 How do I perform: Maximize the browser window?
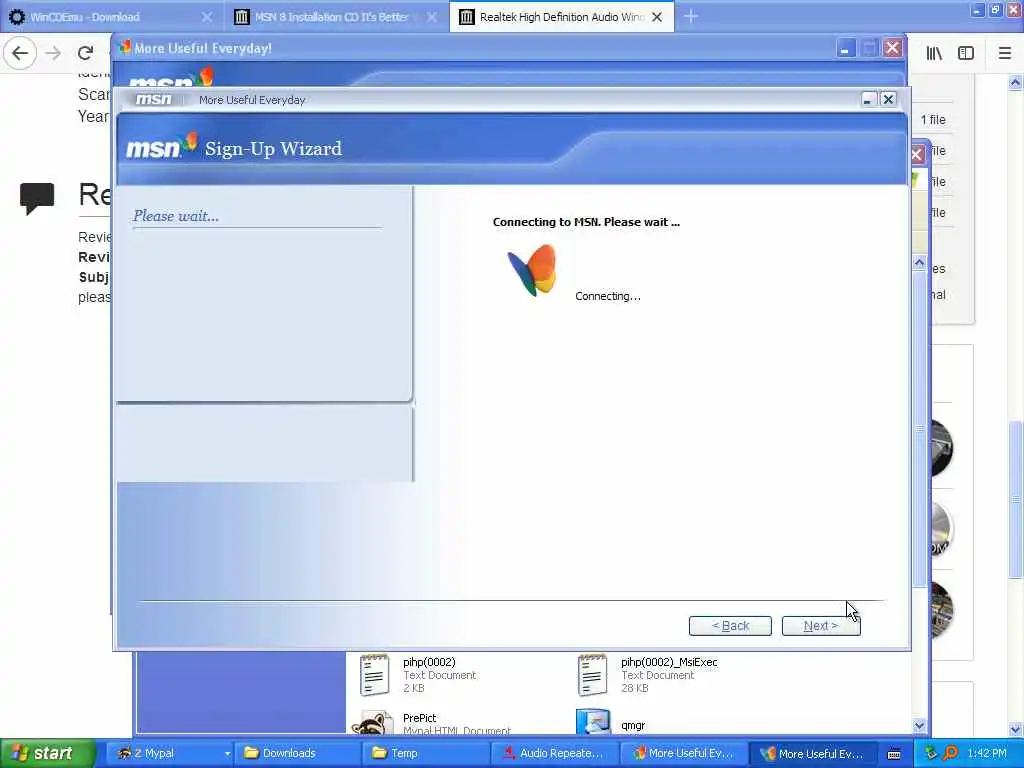click(995, 10)
